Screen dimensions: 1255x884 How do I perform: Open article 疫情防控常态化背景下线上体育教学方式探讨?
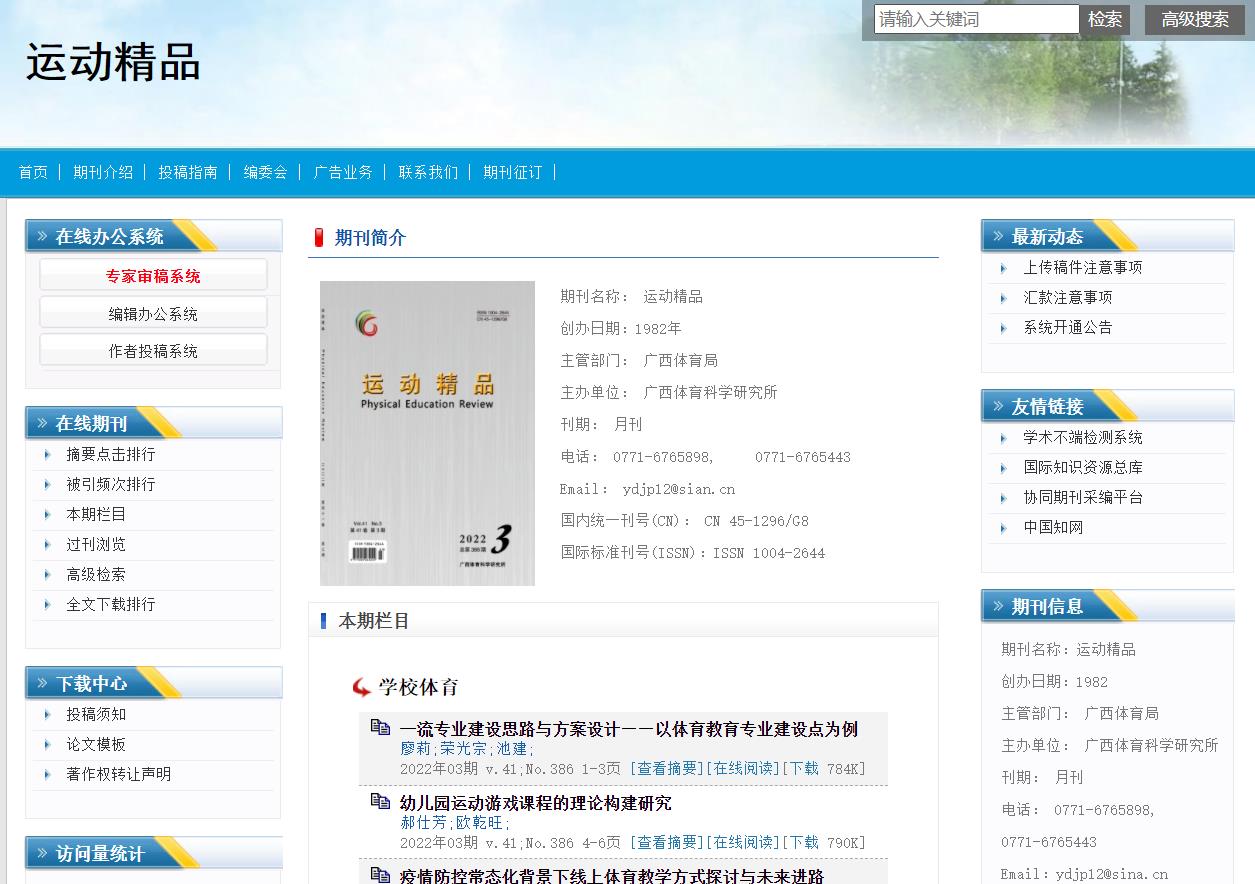[611, 876]
